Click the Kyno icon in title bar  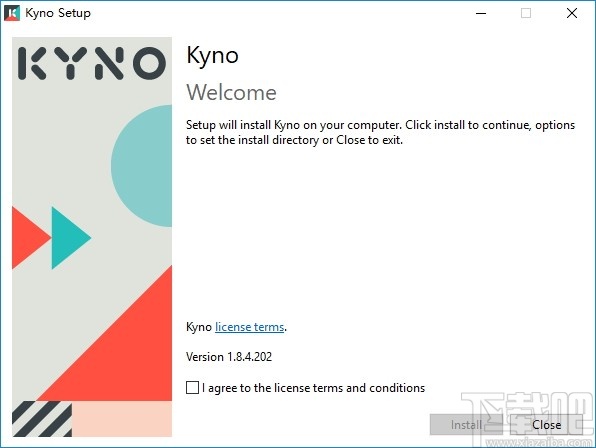click(12, 13)
